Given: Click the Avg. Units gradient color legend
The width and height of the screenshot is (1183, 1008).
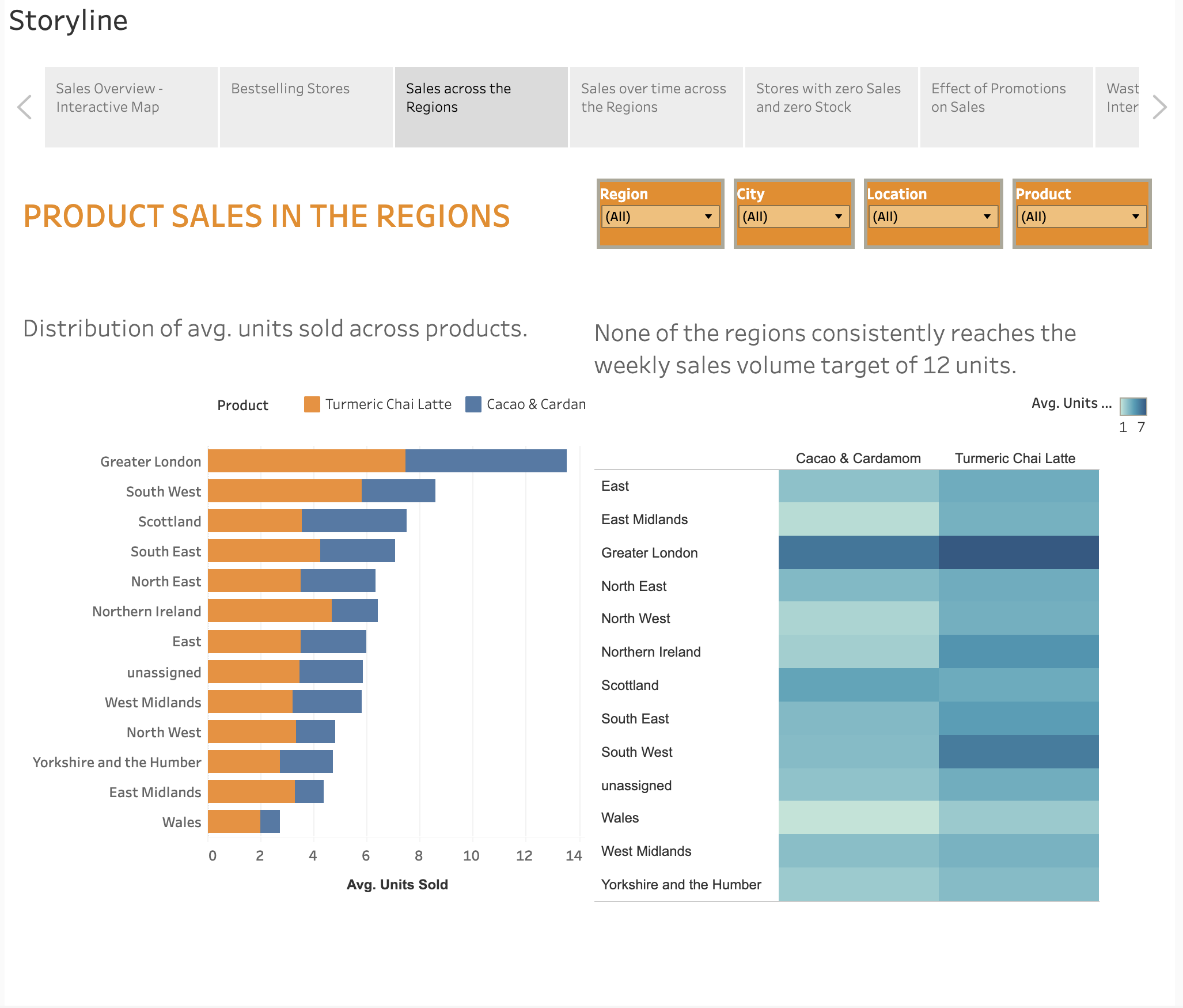Looking at the screenshot, I should click(1132, 407).
